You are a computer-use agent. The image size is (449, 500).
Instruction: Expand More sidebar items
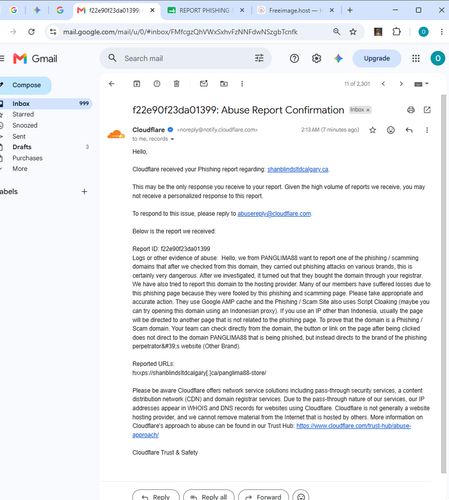point(20,169)
